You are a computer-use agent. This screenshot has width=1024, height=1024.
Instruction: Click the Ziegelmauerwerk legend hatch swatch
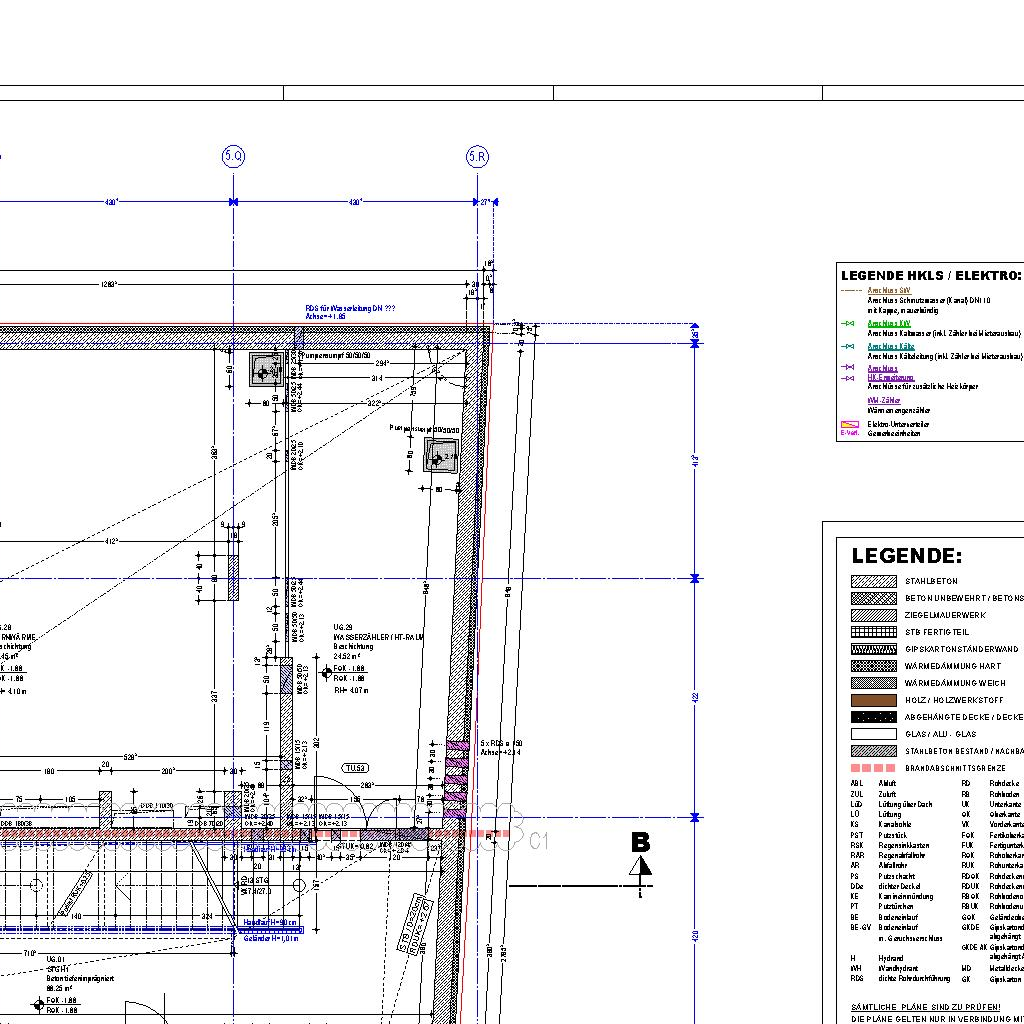point(873,615)
